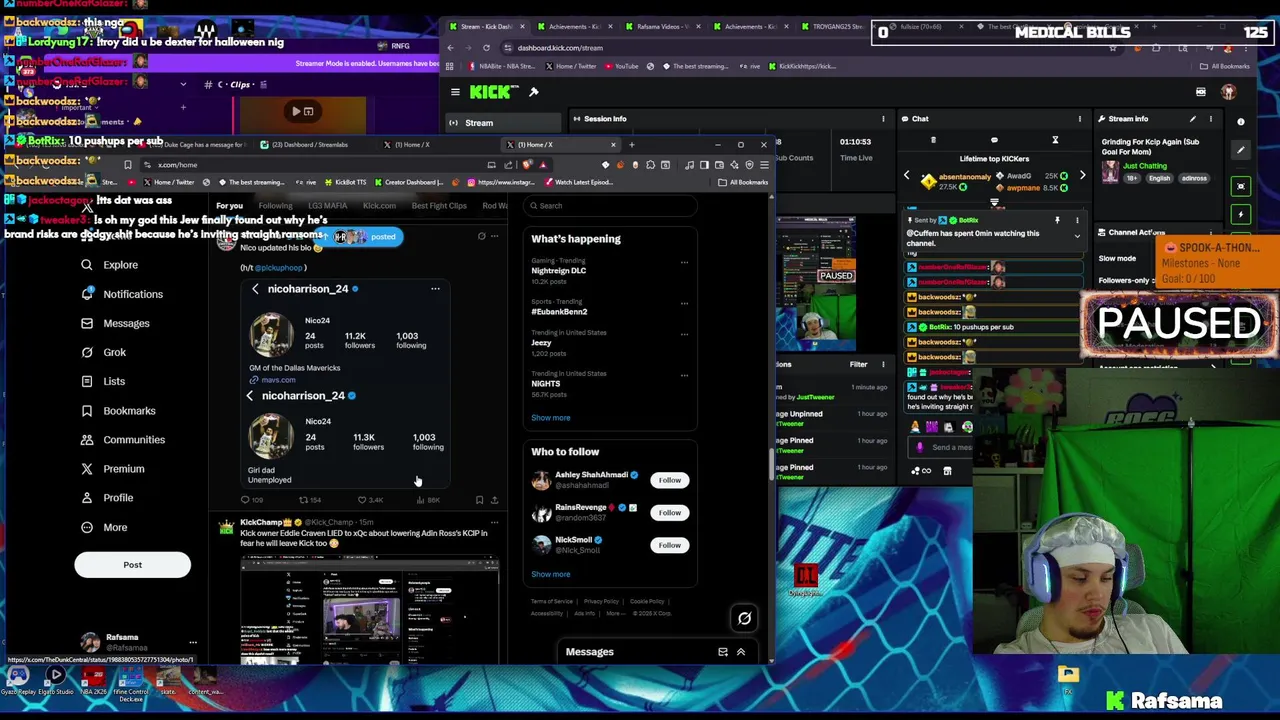Open fifine Control Deck desktop shortcut
This screenshot has width=1280, height=720.
pos(131,683)
